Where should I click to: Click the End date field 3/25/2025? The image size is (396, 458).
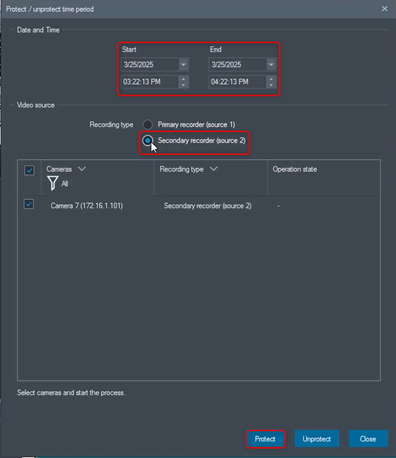pos(238,64)
